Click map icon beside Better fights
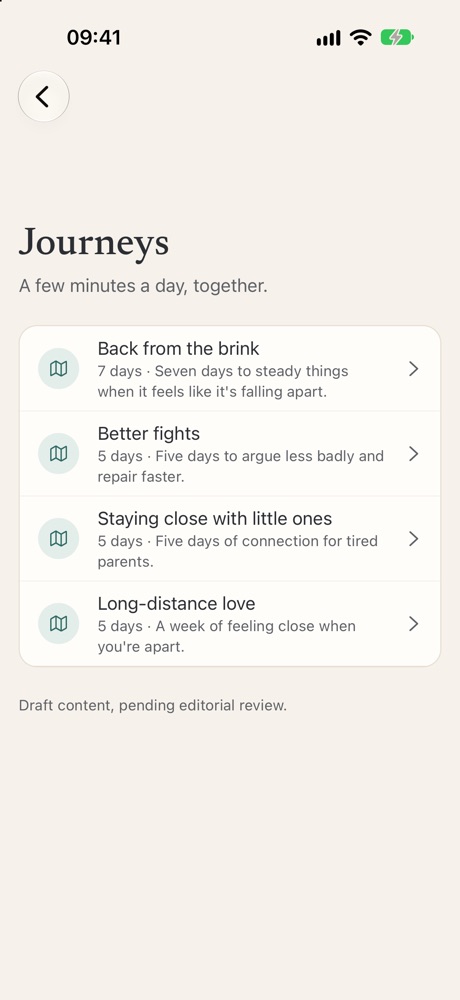Screen dimensions: 460x1000 pyautogui.click(x=59, y=453)
